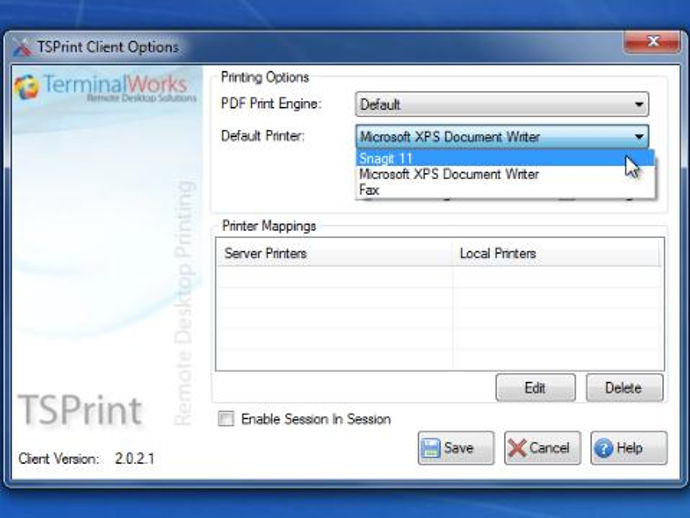Save the TSPrint client options

(456, 448)
